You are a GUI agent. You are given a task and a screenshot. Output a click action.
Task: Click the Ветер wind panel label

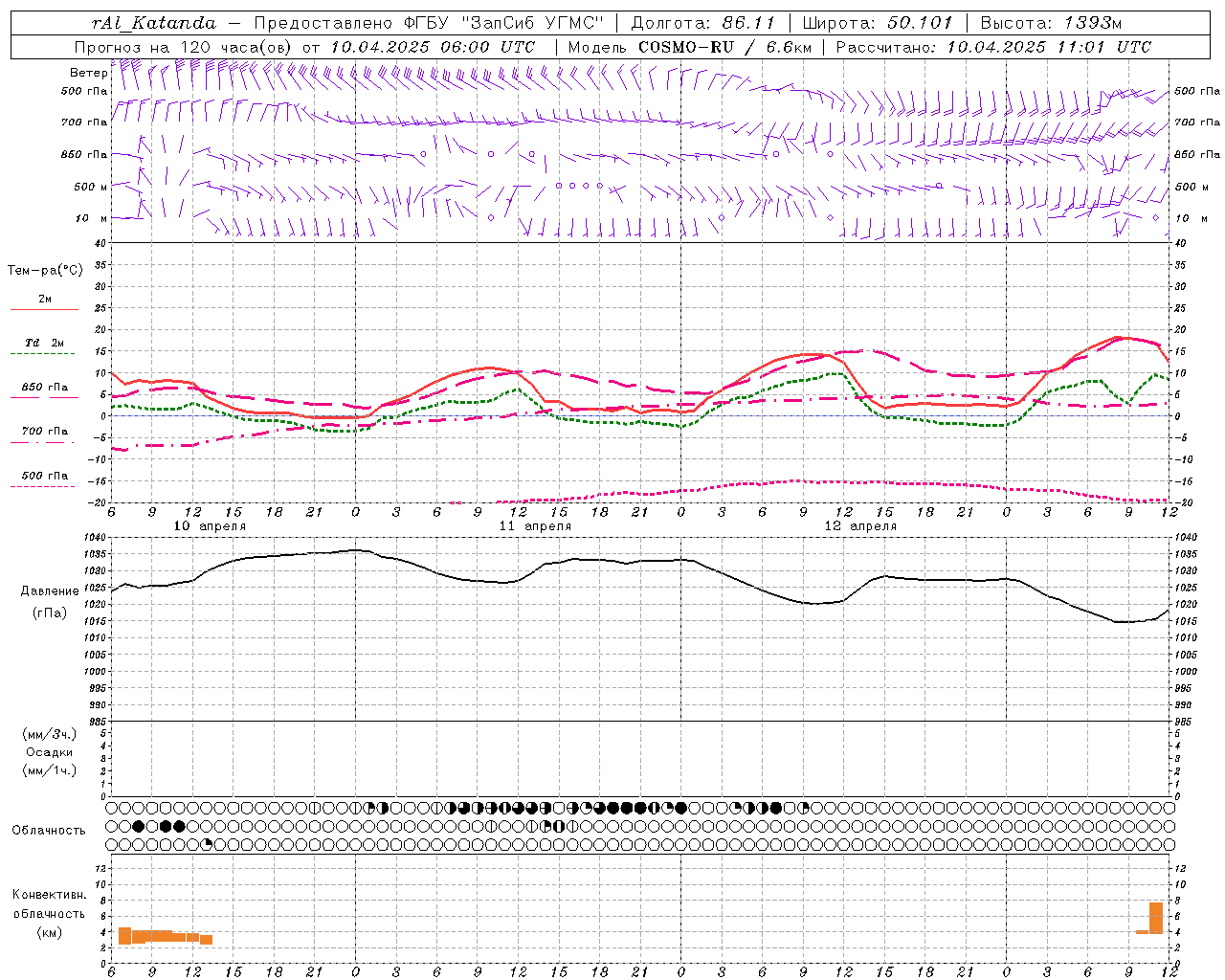coord(88,73)
